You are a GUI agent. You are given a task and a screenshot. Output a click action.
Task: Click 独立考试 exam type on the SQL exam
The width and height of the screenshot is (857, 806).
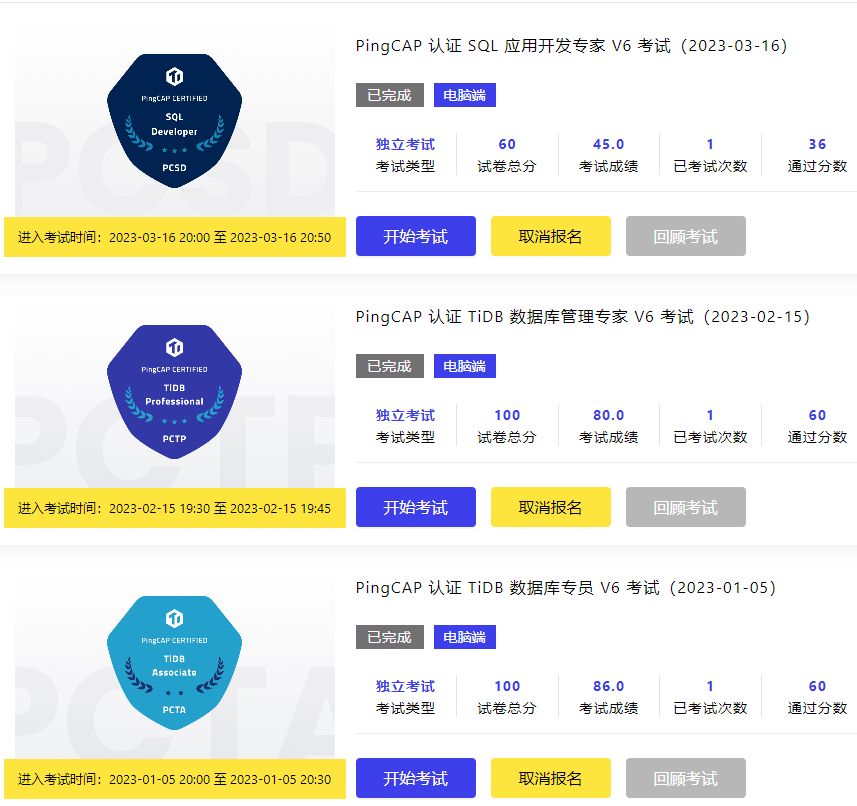click(x=406, y=143)
